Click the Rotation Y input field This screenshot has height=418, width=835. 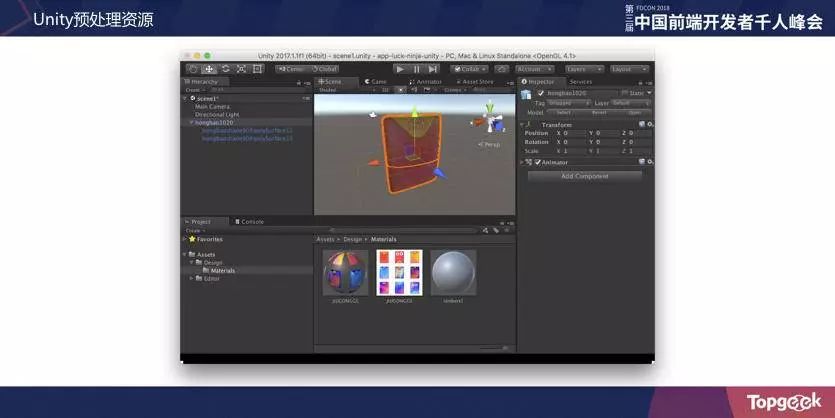(607, 142)
